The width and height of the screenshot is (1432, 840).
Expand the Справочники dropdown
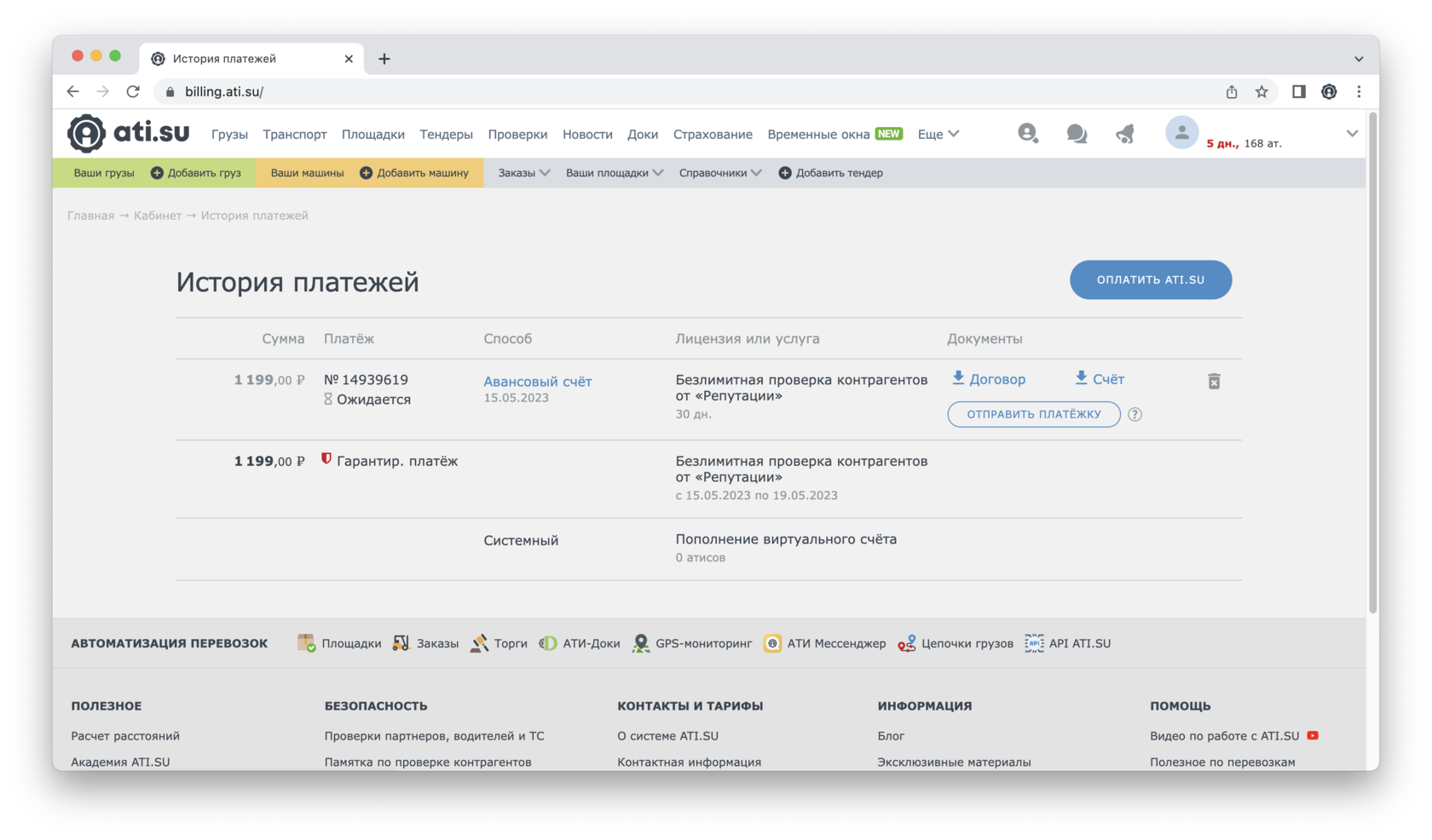tap(719, 173)
